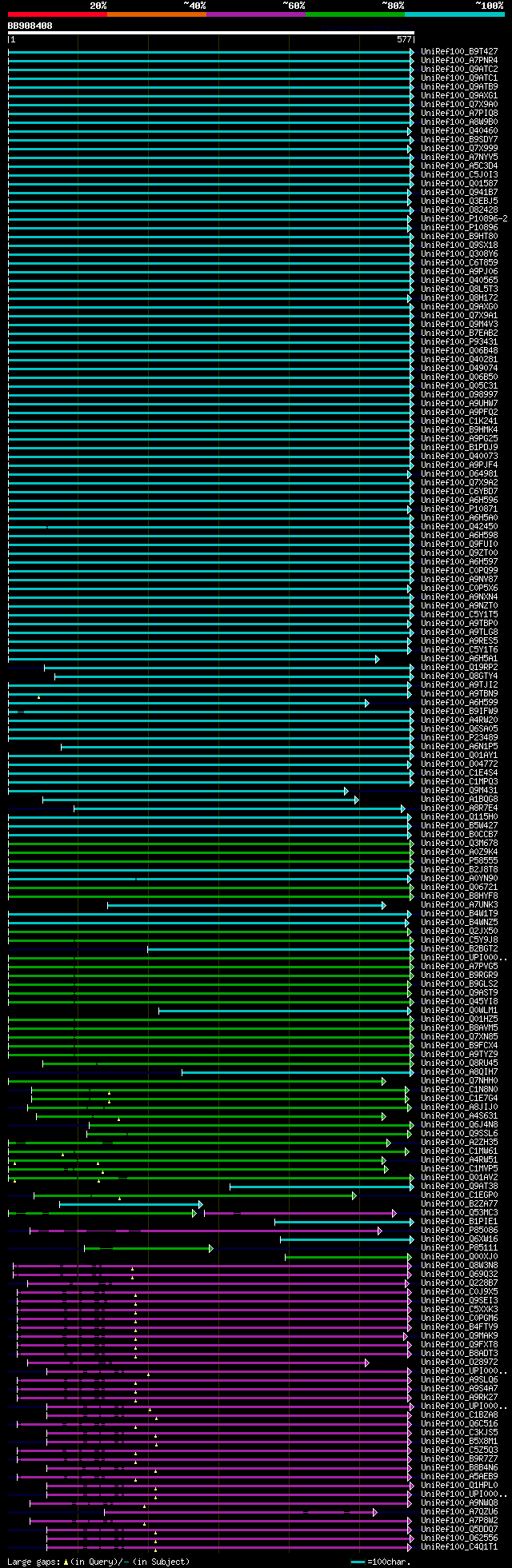Click the BB908408 query label
The height and width of the screenshot is (1568, 512).
[30, 26]
